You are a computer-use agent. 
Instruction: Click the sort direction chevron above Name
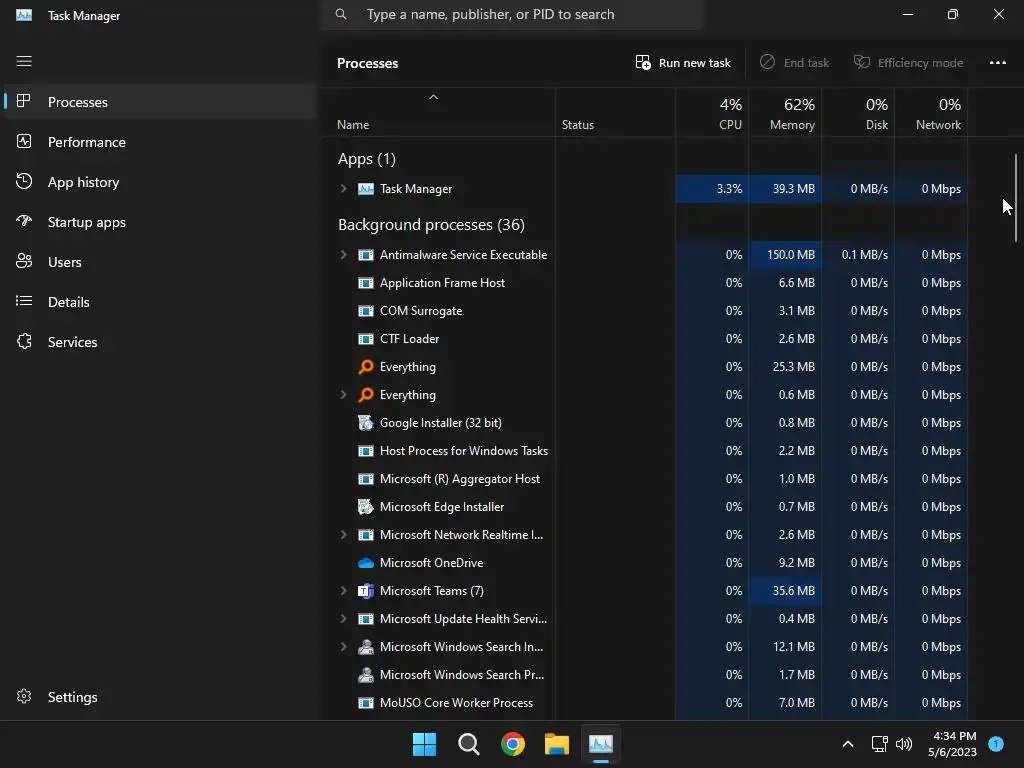click(433, 97)
